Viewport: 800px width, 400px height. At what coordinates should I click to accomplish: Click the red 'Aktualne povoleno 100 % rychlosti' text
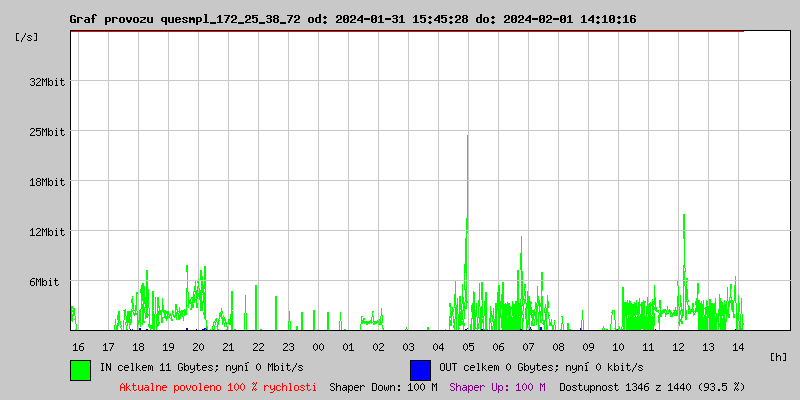pos(218,386)
